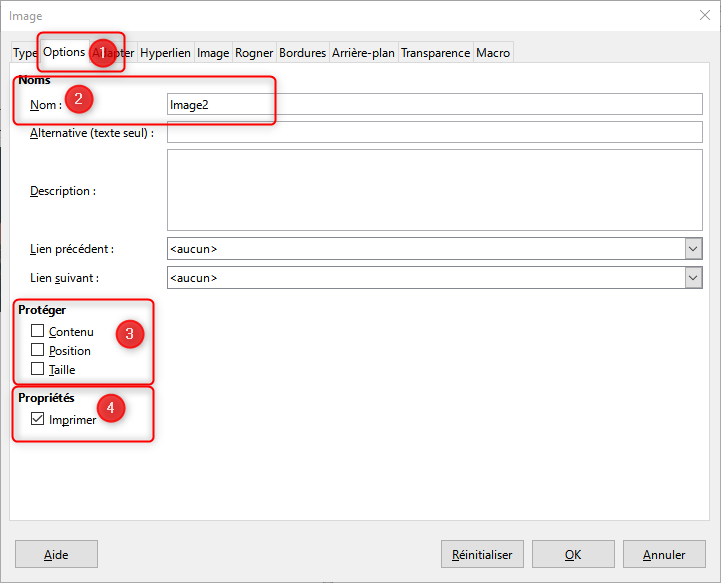
Task: Switch to the Type tab
Action: pyautogui.click(x=25, y=53)
